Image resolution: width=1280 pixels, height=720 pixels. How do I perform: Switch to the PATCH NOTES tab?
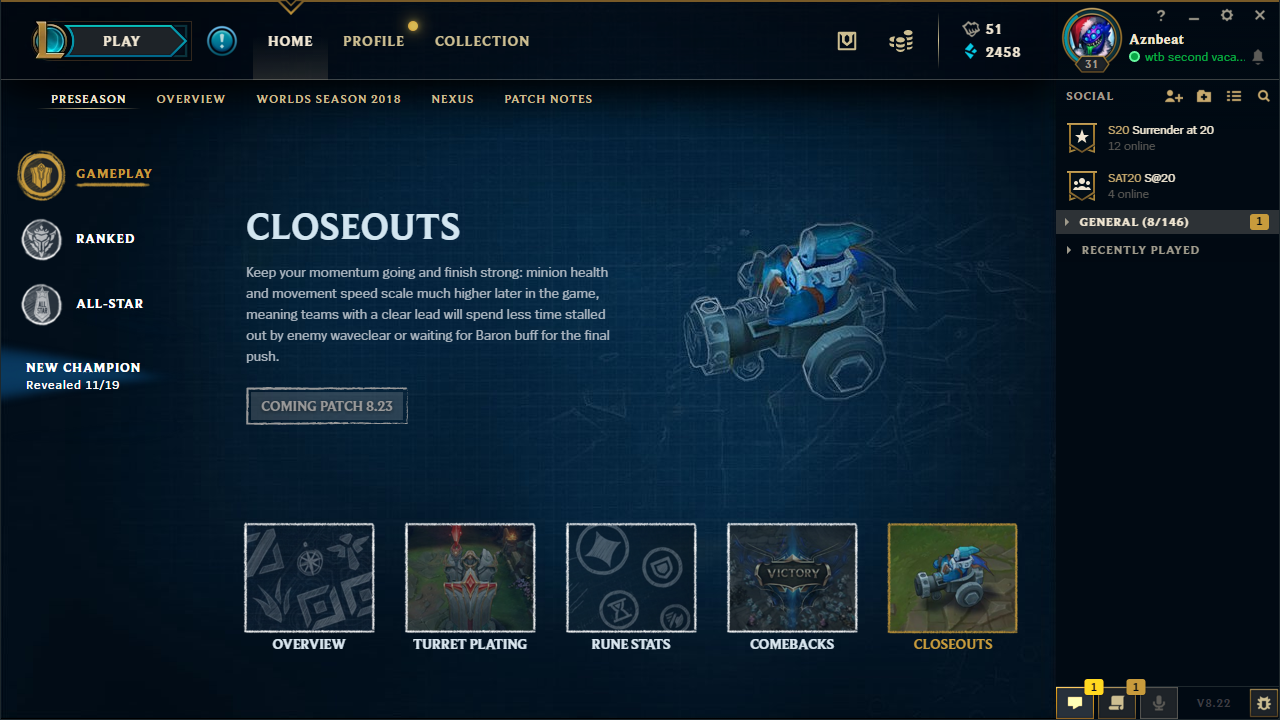pyautogui.click(x=548, y=99)
